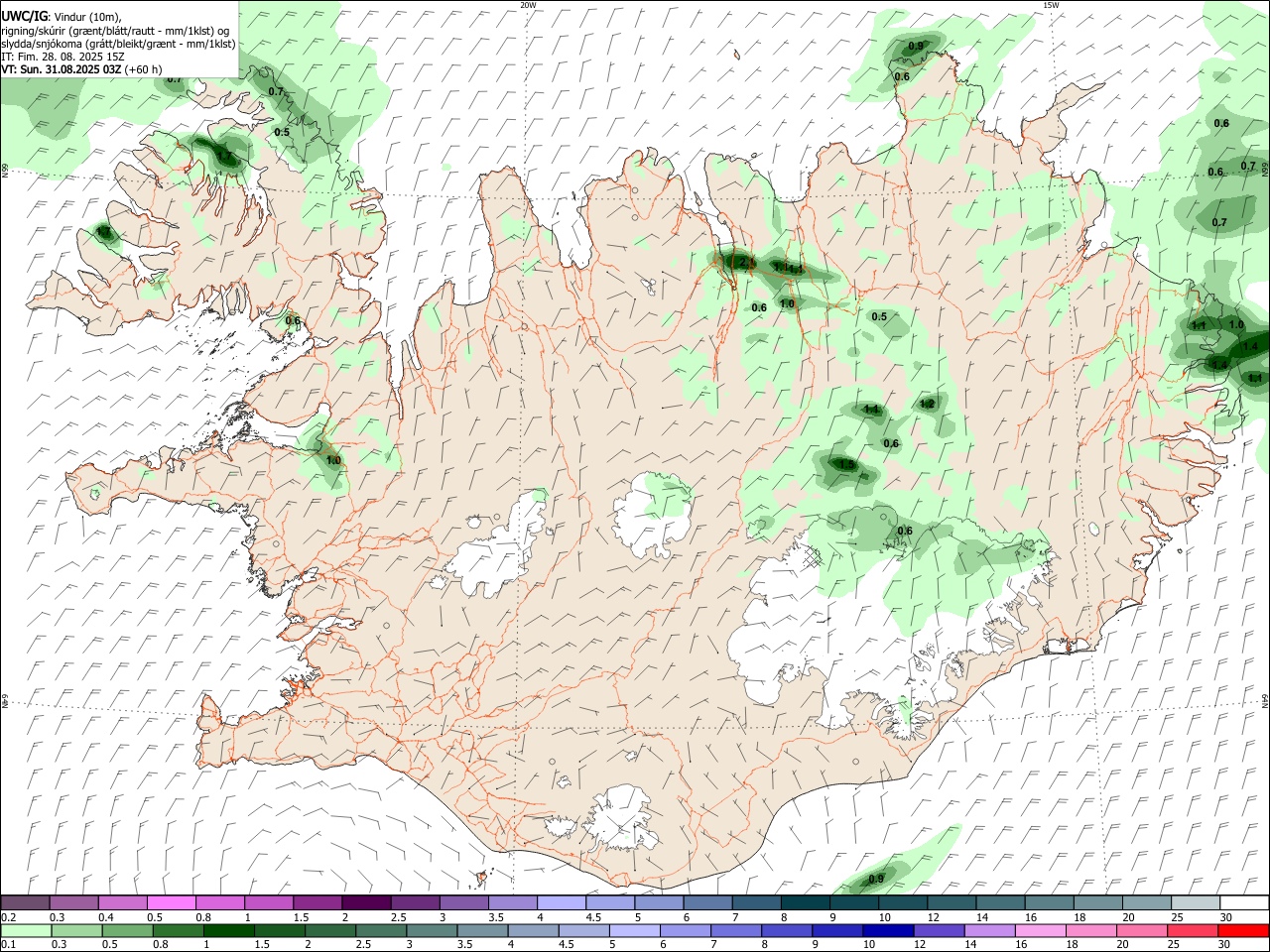Choose the snow-legend swatch starting at 2.5
The width and height of the screenshot is (1270, 952).
pyautogui.click(x=414, y=903)
